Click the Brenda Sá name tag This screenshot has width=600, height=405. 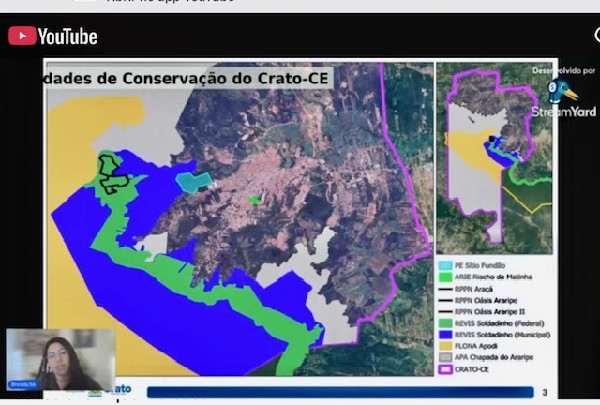point(21,383)
